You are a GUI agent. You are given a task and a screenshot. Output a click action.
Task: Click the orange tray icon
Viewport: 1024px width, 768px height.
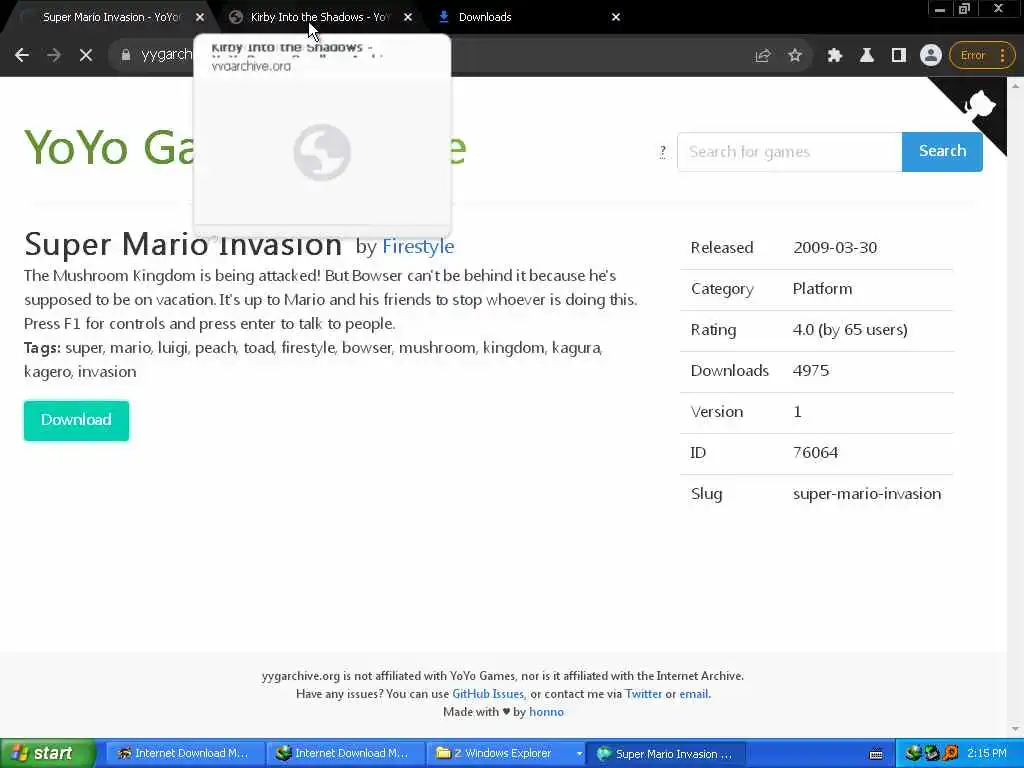pyautogui.click(x=951, y=754)
